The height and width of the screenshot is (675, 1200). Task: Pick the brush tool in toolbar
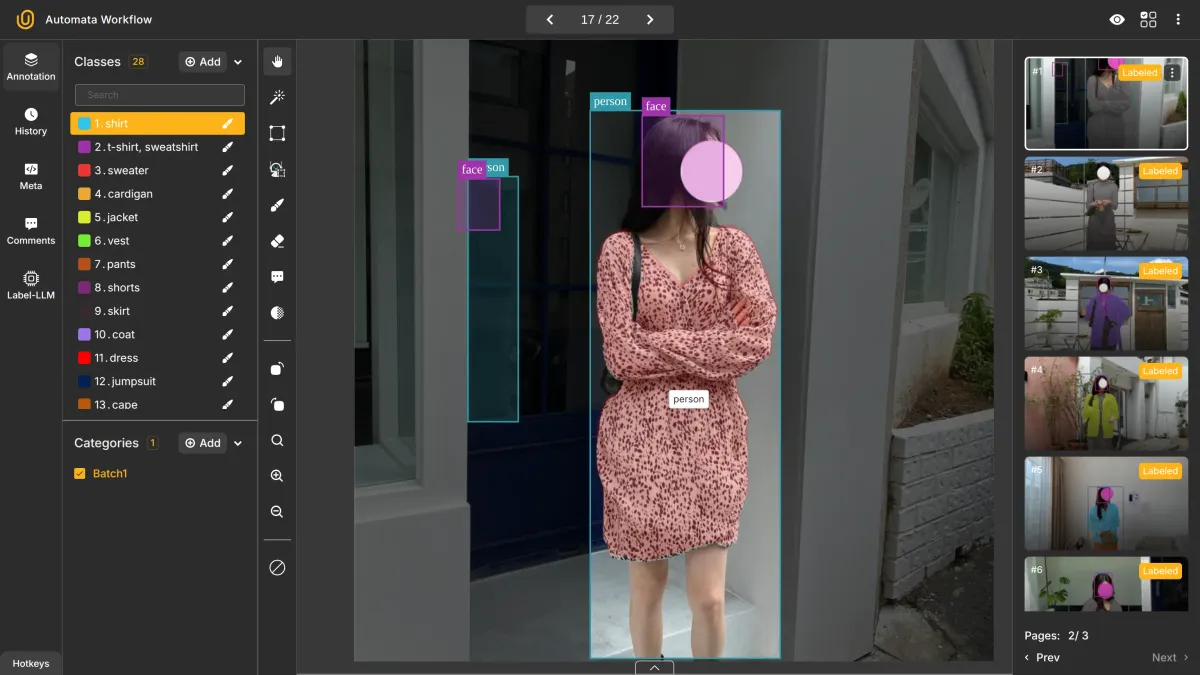(278, 205)
